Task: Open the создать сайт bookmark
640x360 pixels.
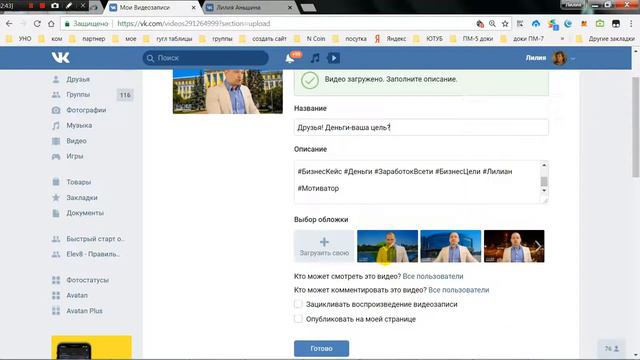Action: pos(263,39)
